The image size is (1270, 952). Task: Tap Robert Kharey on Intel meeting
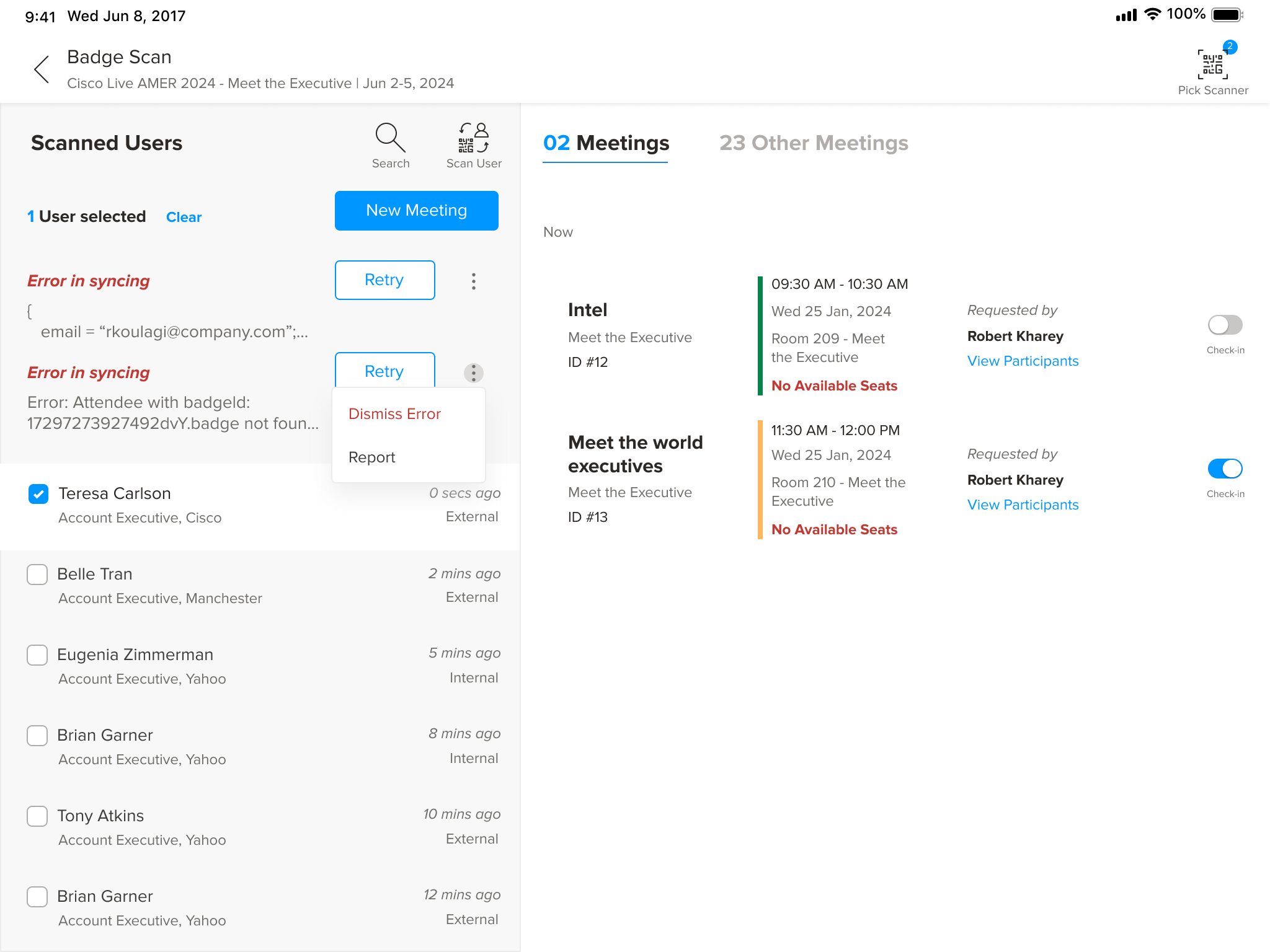pyautogui.click(x=1015, y=336)
